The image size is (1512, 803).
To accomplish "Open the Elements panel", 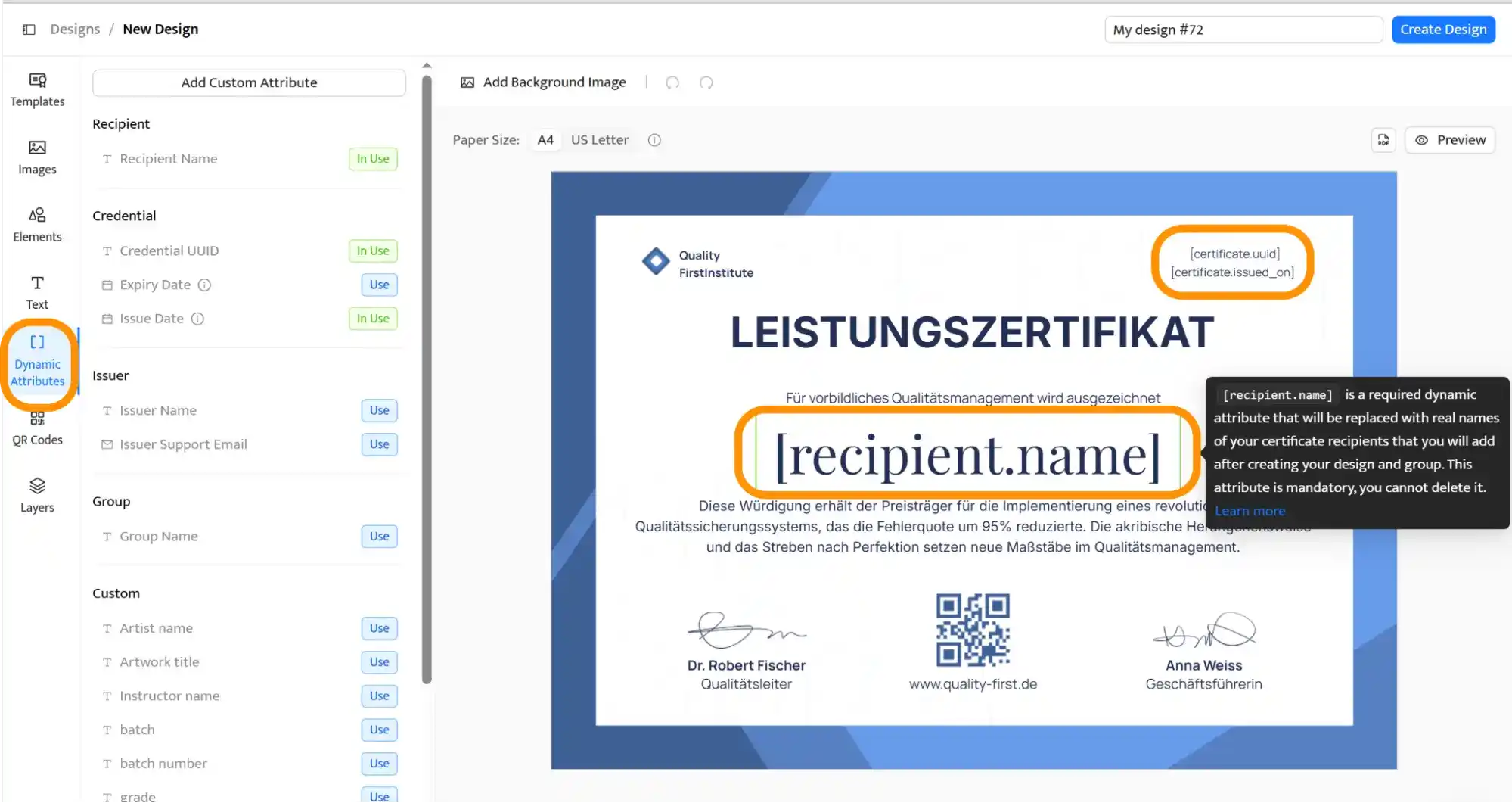I will click(x=36, y=224).
